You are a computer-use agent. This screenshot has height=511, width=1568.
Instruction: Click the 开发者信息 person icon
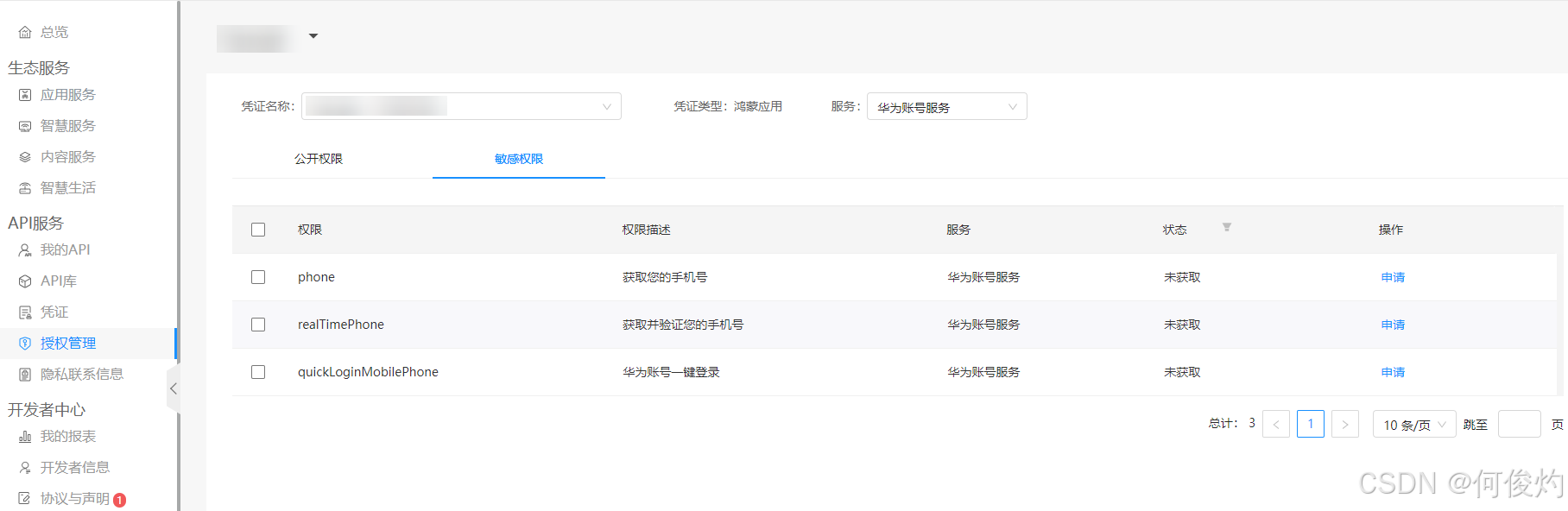click(x=25, y=468)
